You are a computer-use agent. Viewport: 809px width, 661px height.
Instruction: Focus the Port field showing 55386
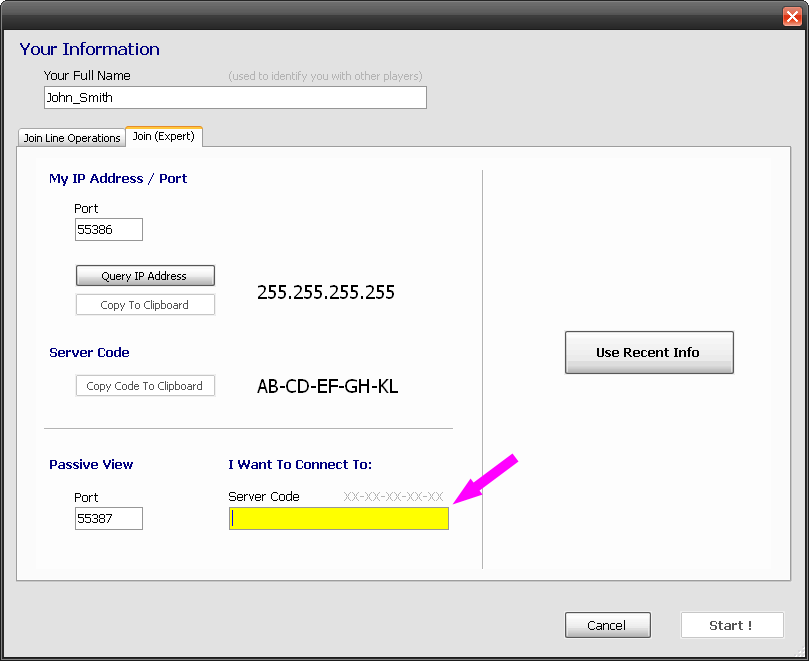[108, 230]
